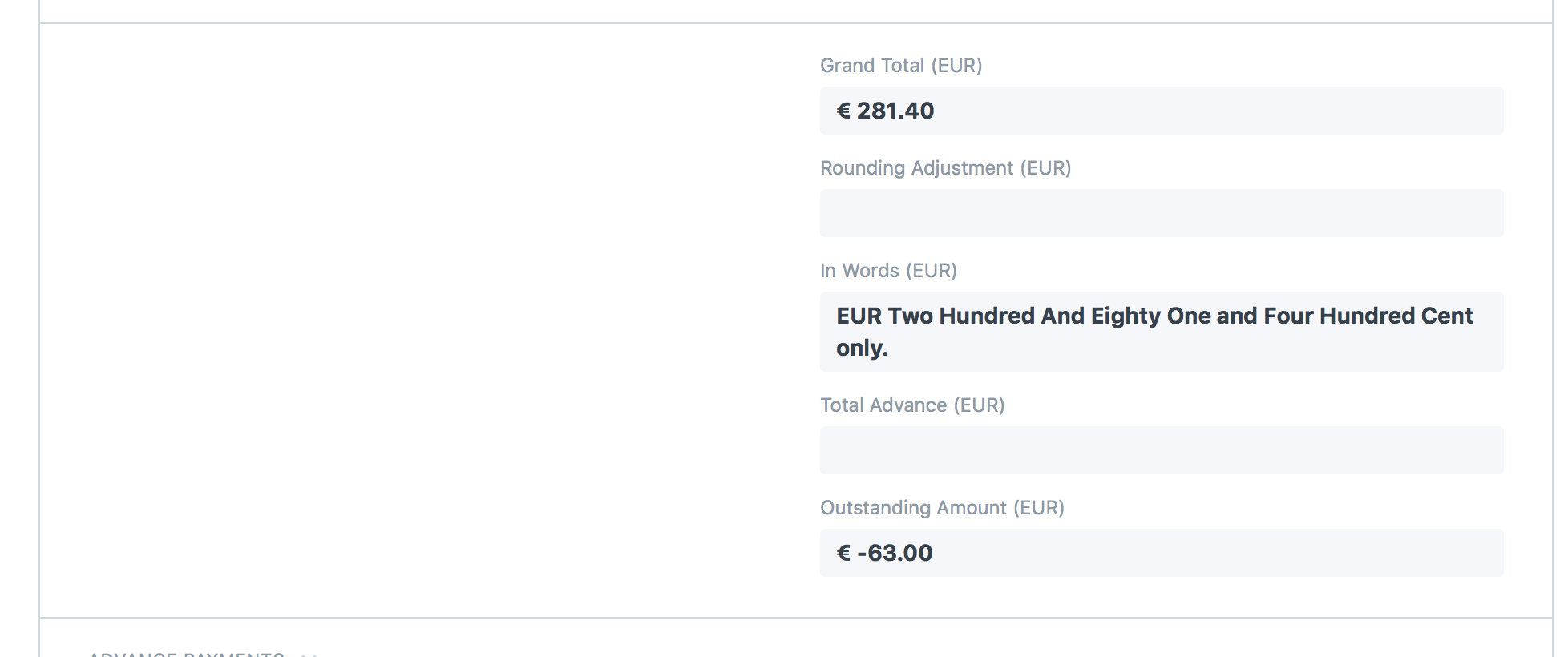
Task: Click the Total Advance (EUR) label
Action: point(912,405)
